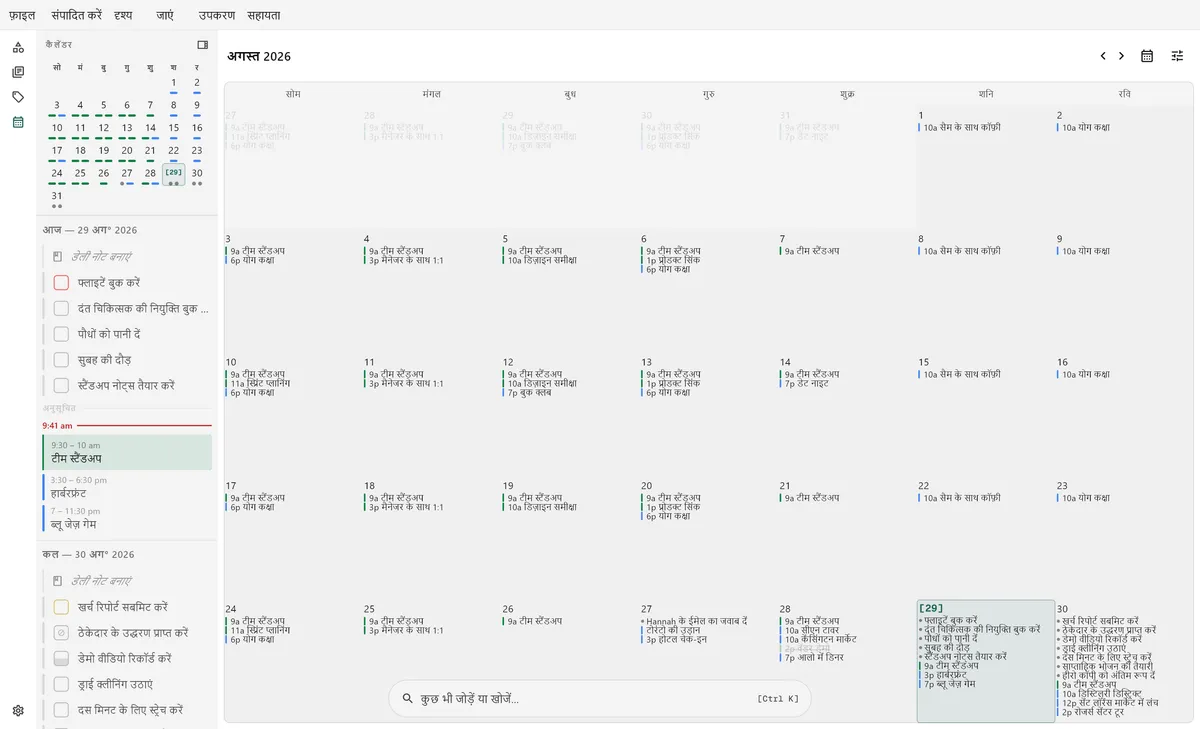Tick the पौधों को पानी दें checkbox
The width and height of the screenshot is (1200, 729).
point(61,334)
